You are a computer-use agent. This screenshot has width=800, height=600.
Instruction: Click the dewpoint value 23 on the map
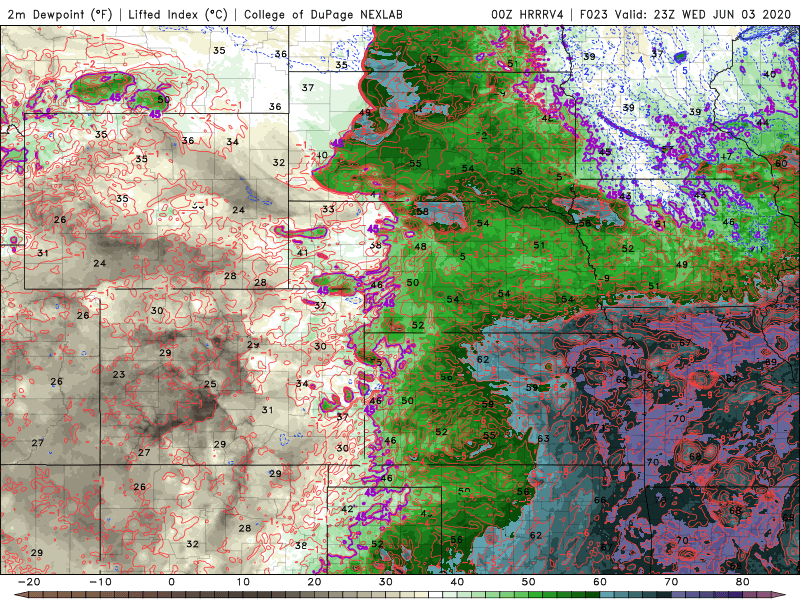pyautogui.click(x=119, y=374)
